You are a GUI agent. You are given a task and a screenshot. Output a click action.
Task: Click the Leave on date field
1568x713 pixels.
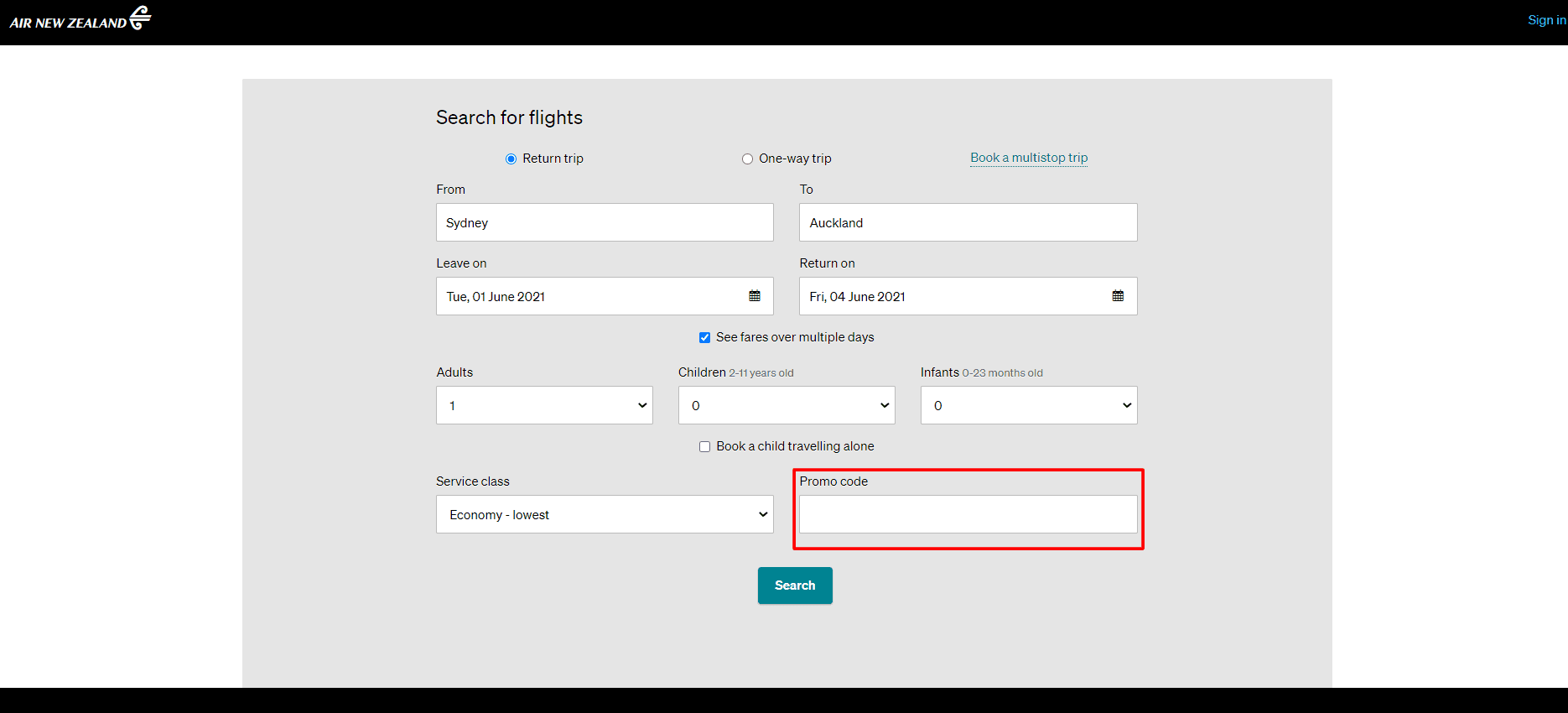click(587, 296)
